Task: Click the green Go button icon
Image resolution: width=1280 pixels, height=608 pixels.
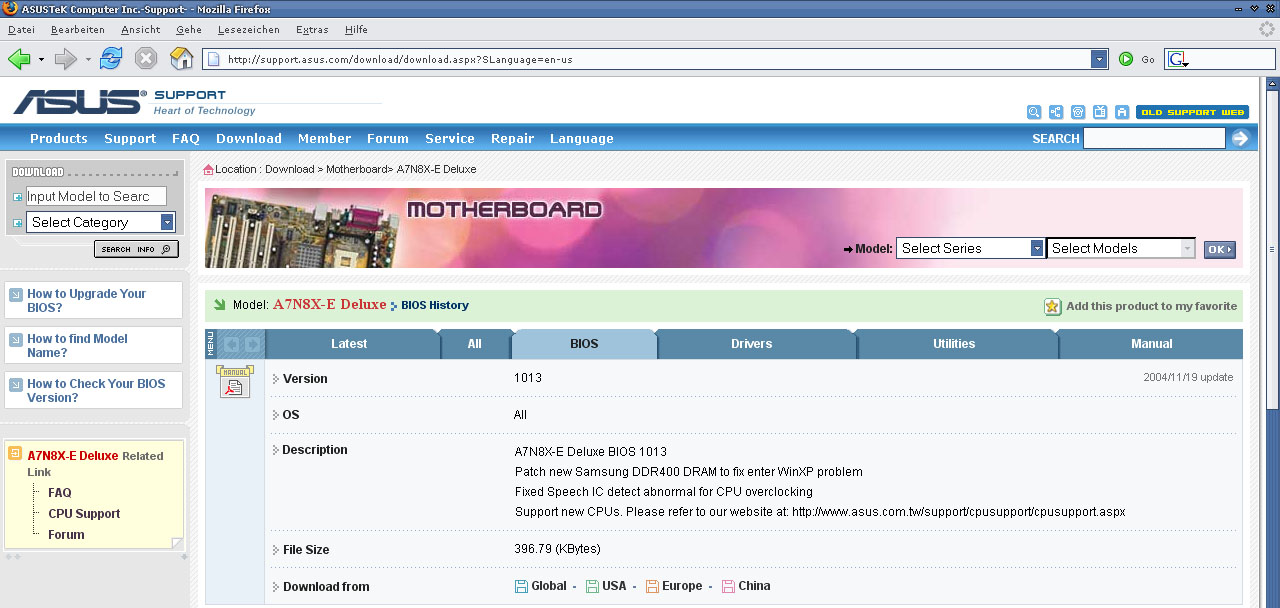Action: click(x=1126, y=59)
